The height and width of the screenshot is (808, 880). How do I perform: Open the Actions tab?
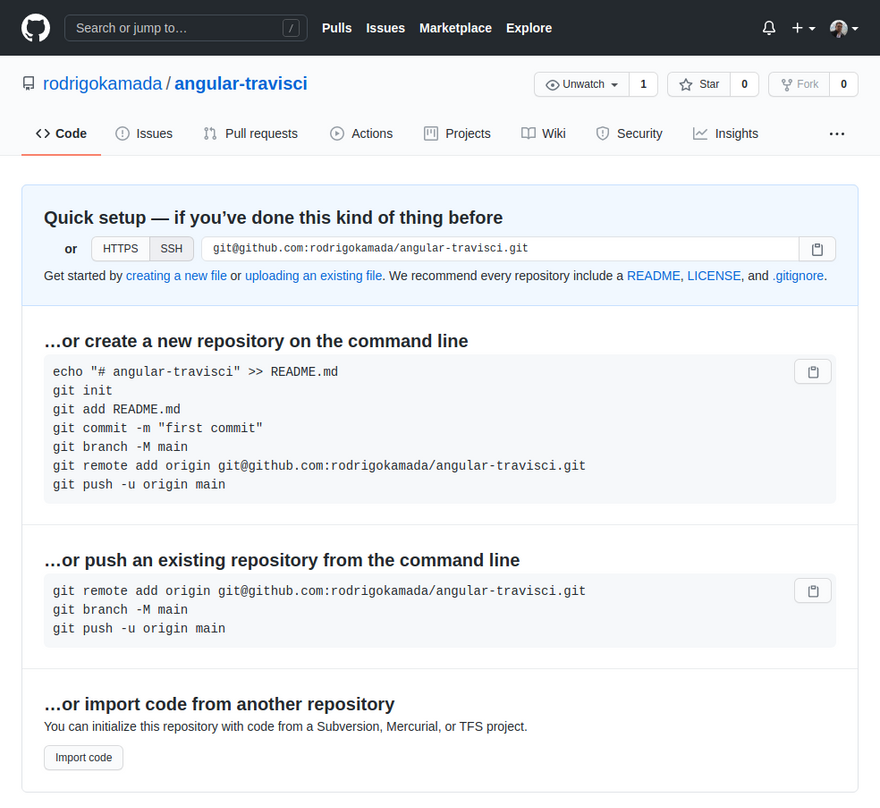361,134
